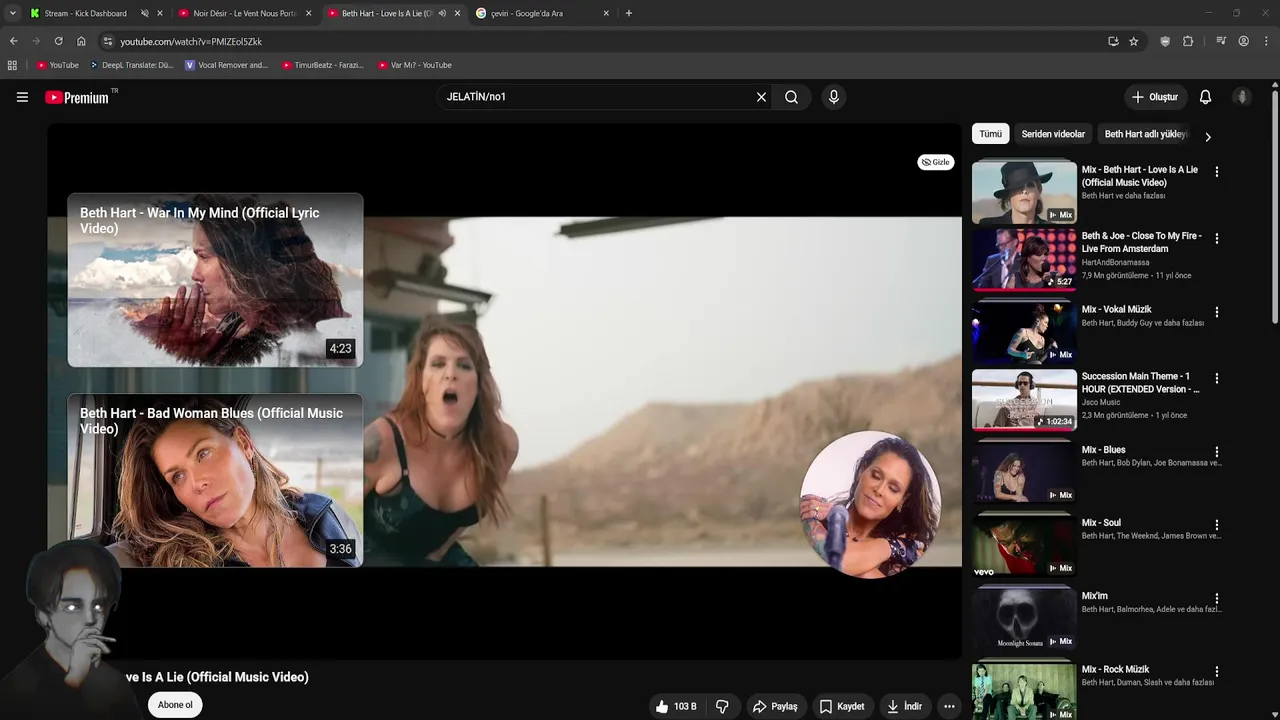Start voice search with microphone
Viewport: 1280px width, 720px height.
point(833,97)
